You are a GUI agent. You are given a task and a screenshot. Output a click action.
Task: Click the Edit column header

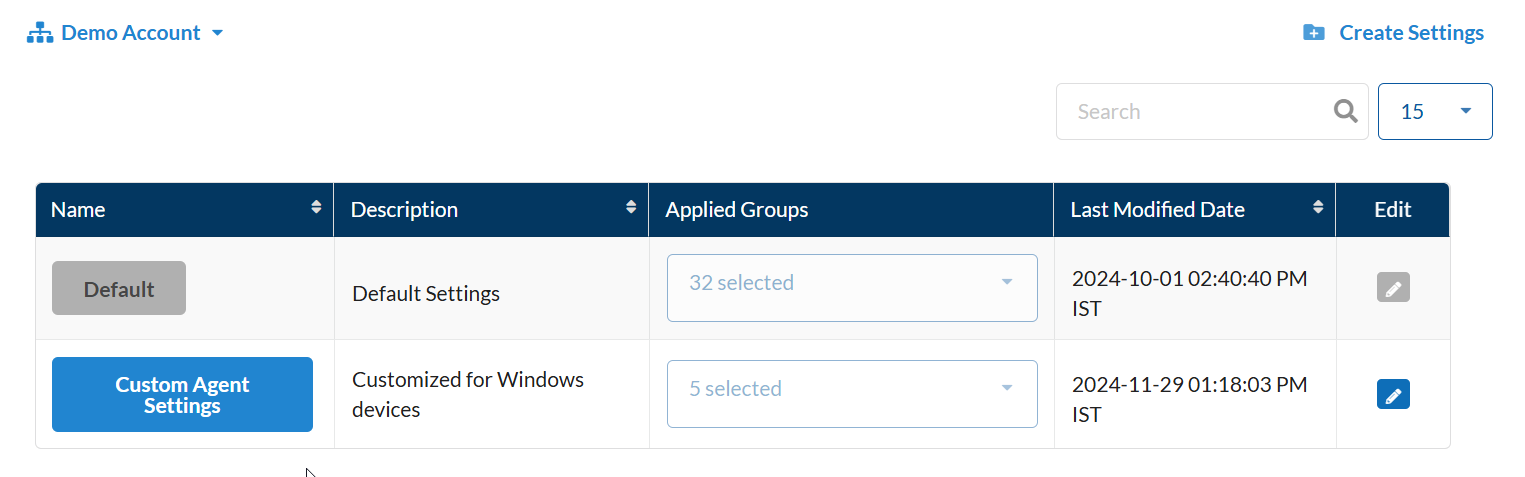[1392, 210]
